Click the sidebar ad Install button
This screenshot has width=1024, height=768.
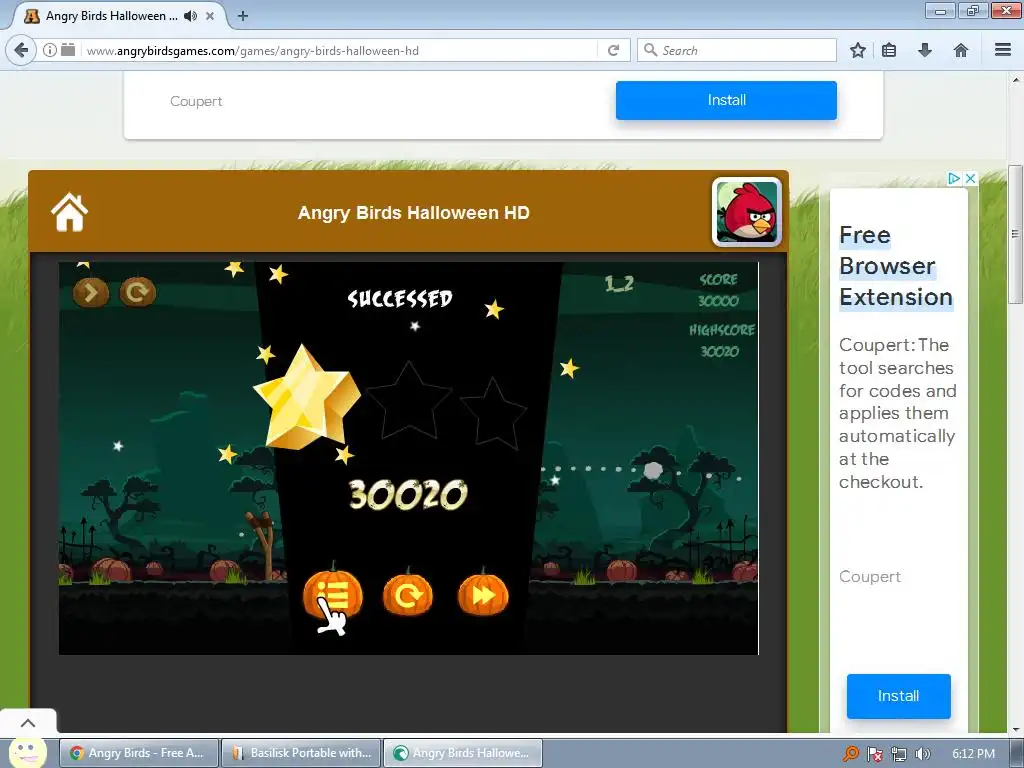pos(899,696)
